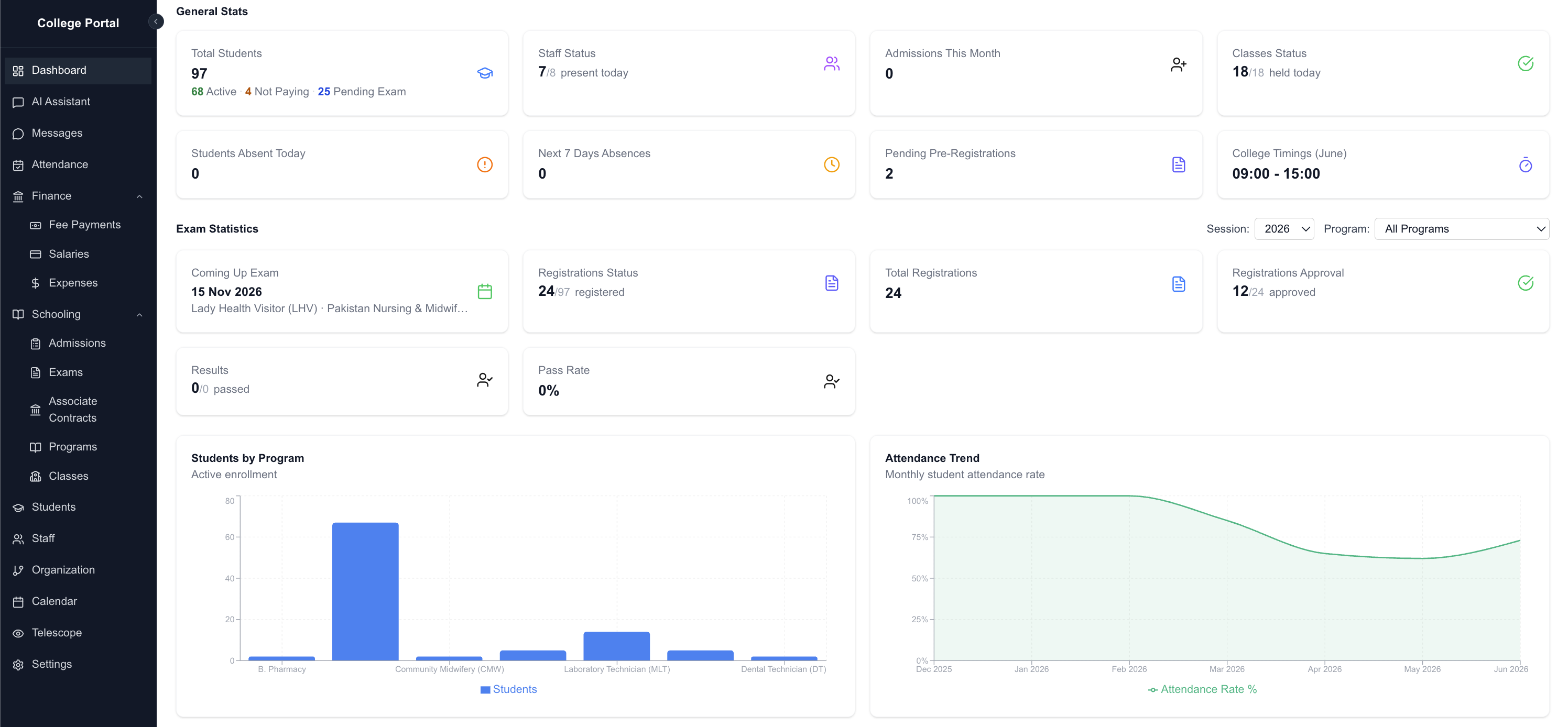The height and width of the screenshot is (727, 1568).
Task: Go to Messages in the sidebar
Action: click(x=78, y=133)
